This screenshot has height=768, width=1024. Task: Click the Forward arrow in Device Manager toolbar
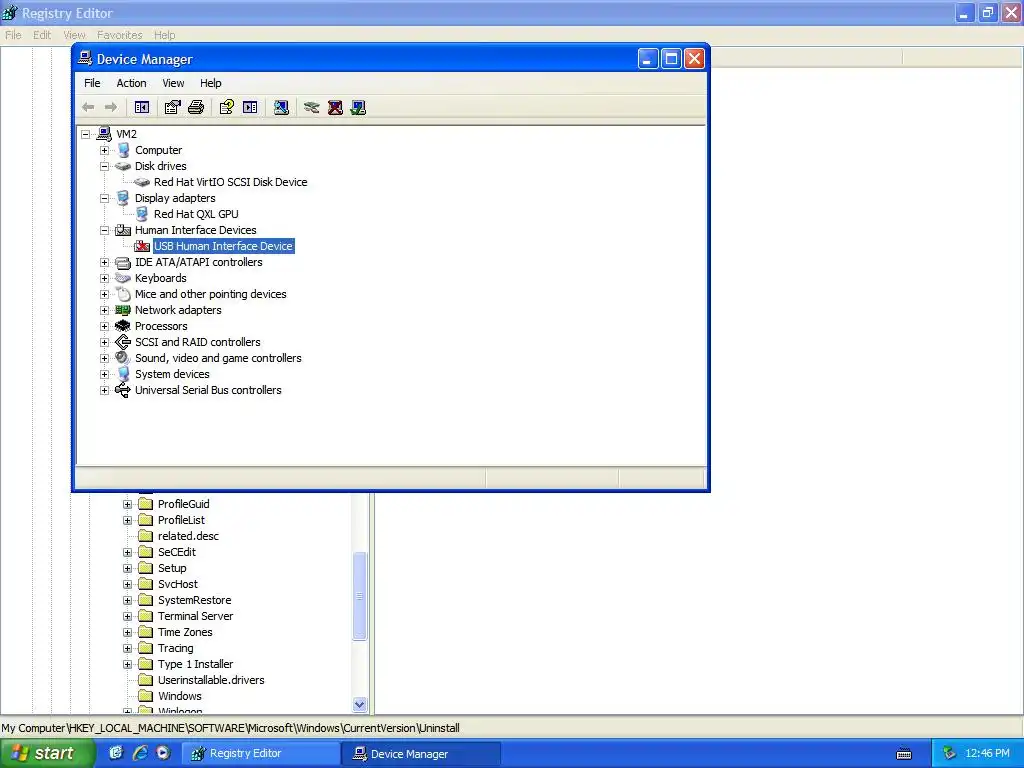[x=111, y=107]
